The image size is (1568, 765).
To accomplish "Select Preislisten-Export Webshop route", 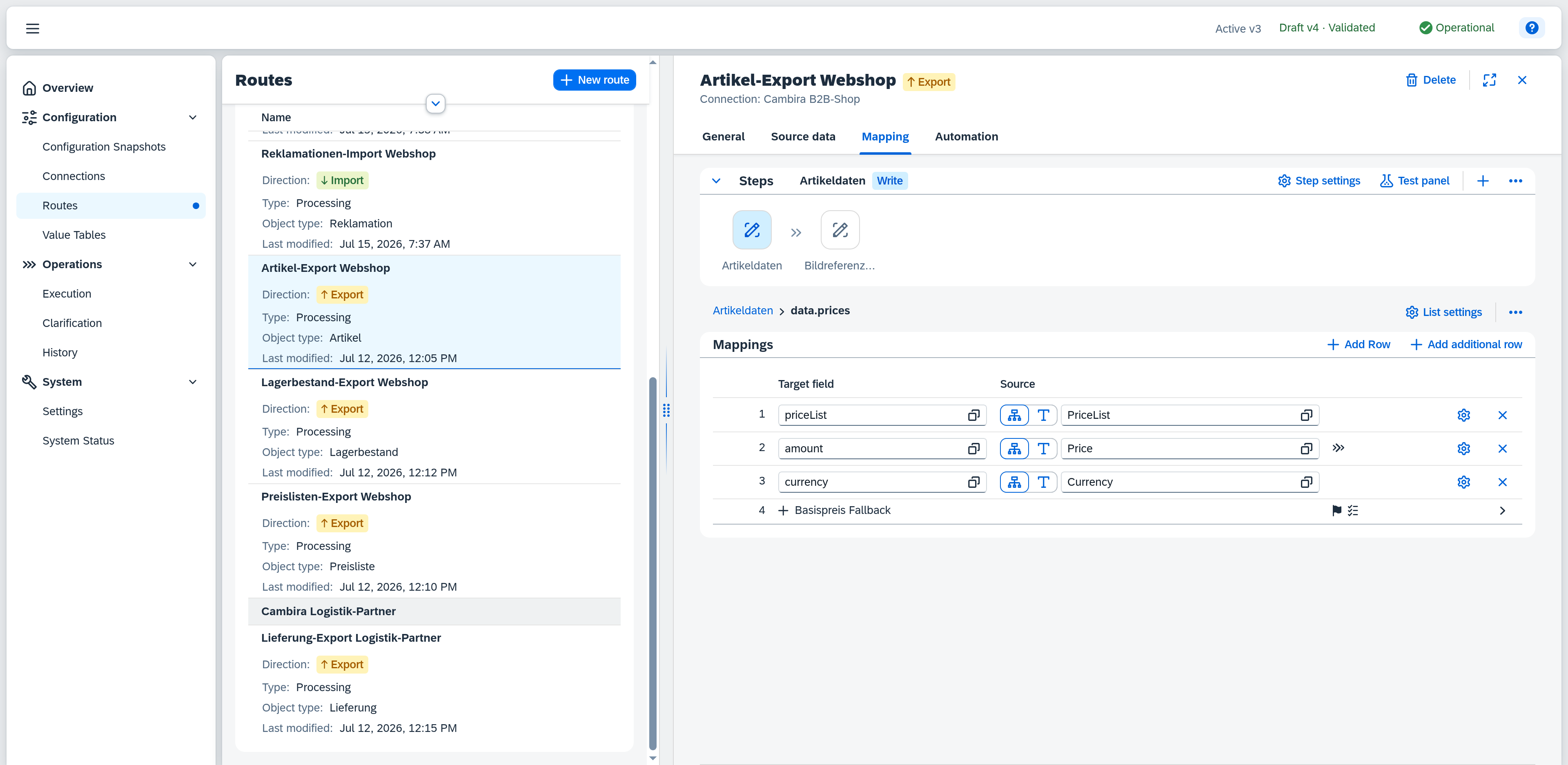I will tap(434, 541).
